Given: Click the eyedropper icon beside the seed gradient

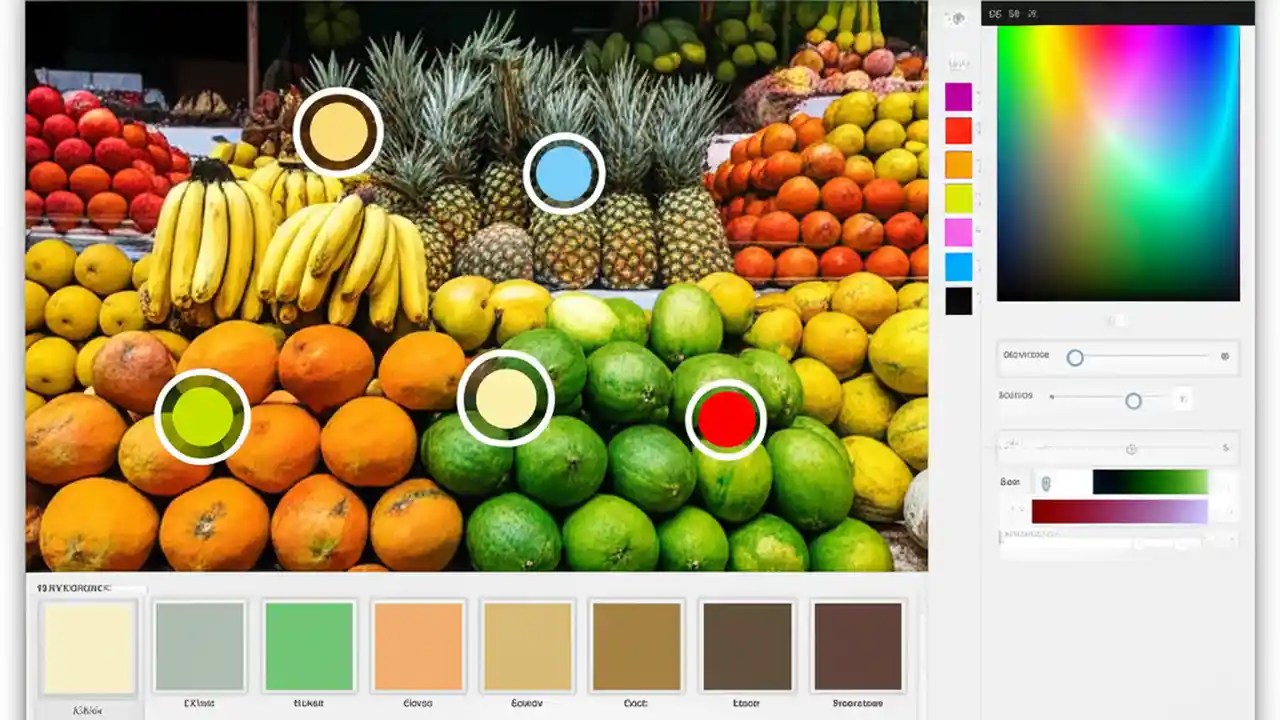Looking at the screenshot, I should pyautogui.click(x=1046, y=482).
